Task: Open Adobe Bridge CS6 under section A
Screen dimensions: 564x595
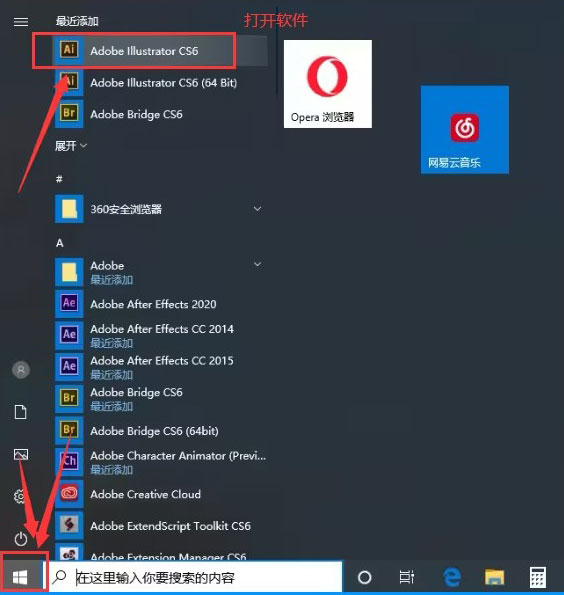Action: point(161,398)
